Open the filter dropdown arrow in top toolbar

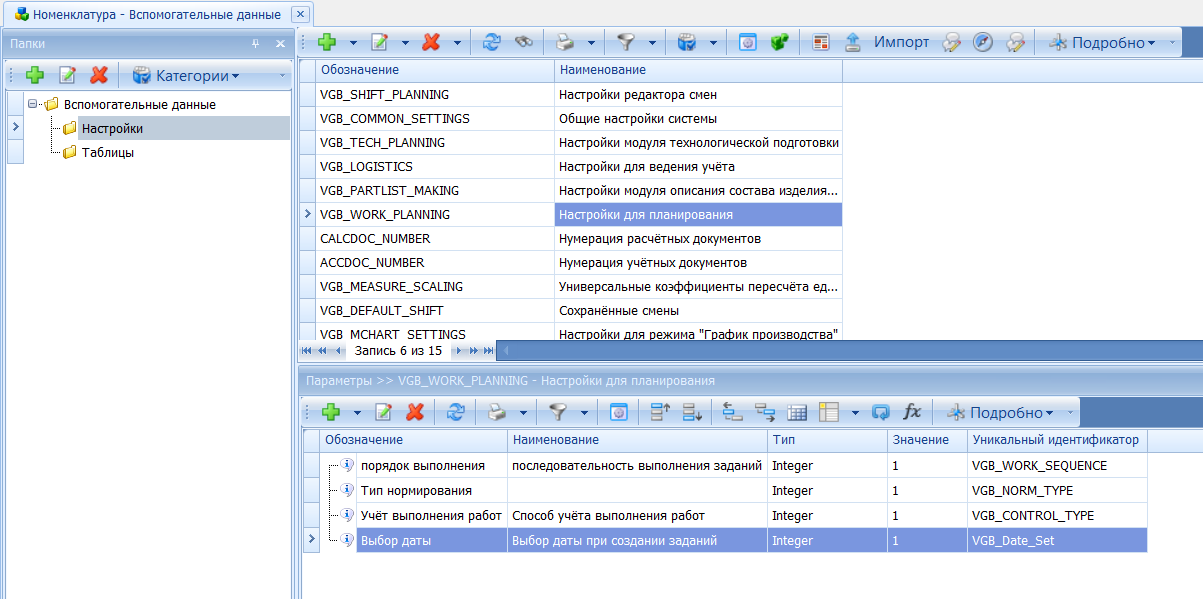click(652, 42)
